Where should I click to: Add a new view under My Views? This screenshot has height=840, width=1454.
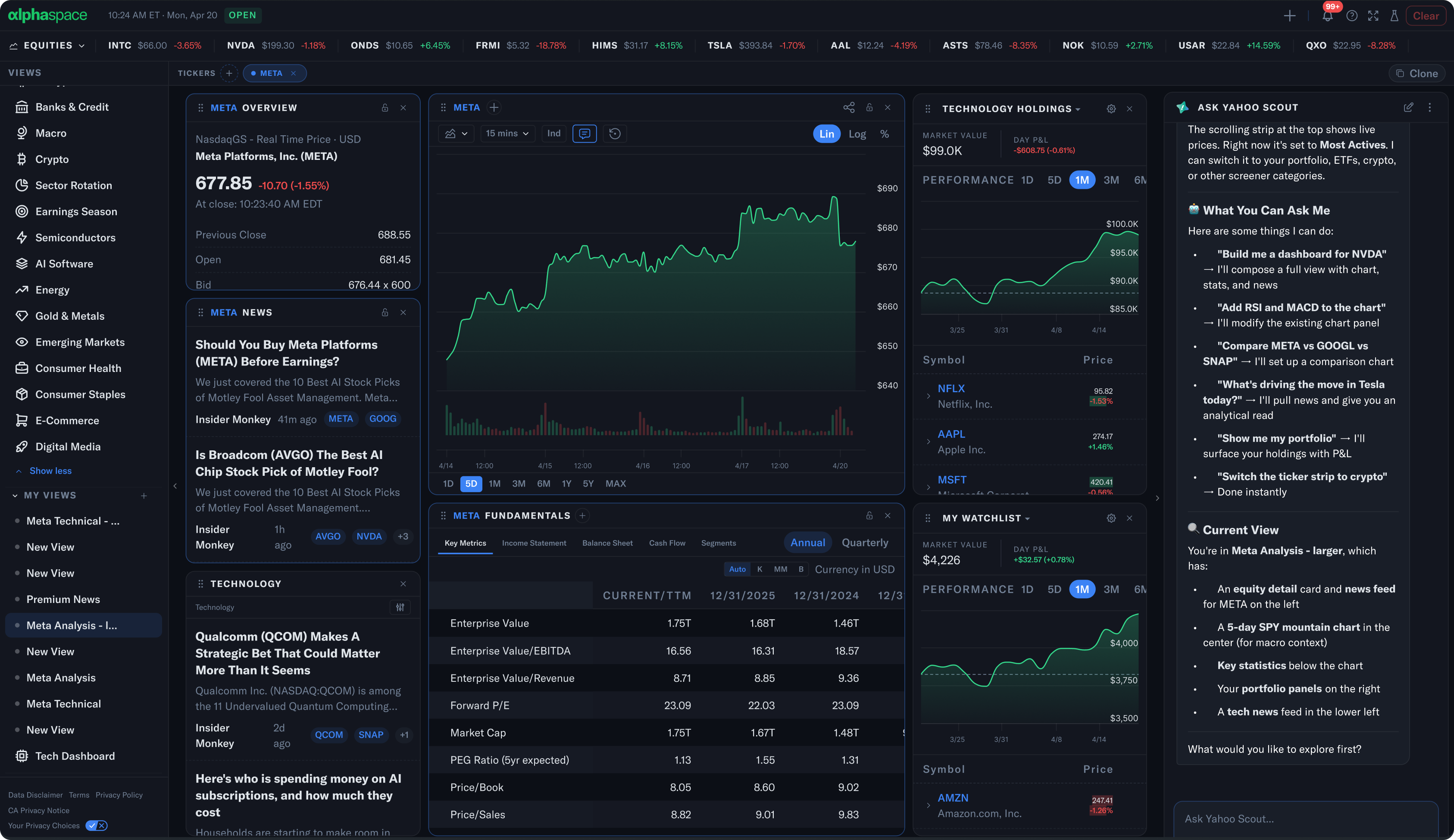coord(144,495)
